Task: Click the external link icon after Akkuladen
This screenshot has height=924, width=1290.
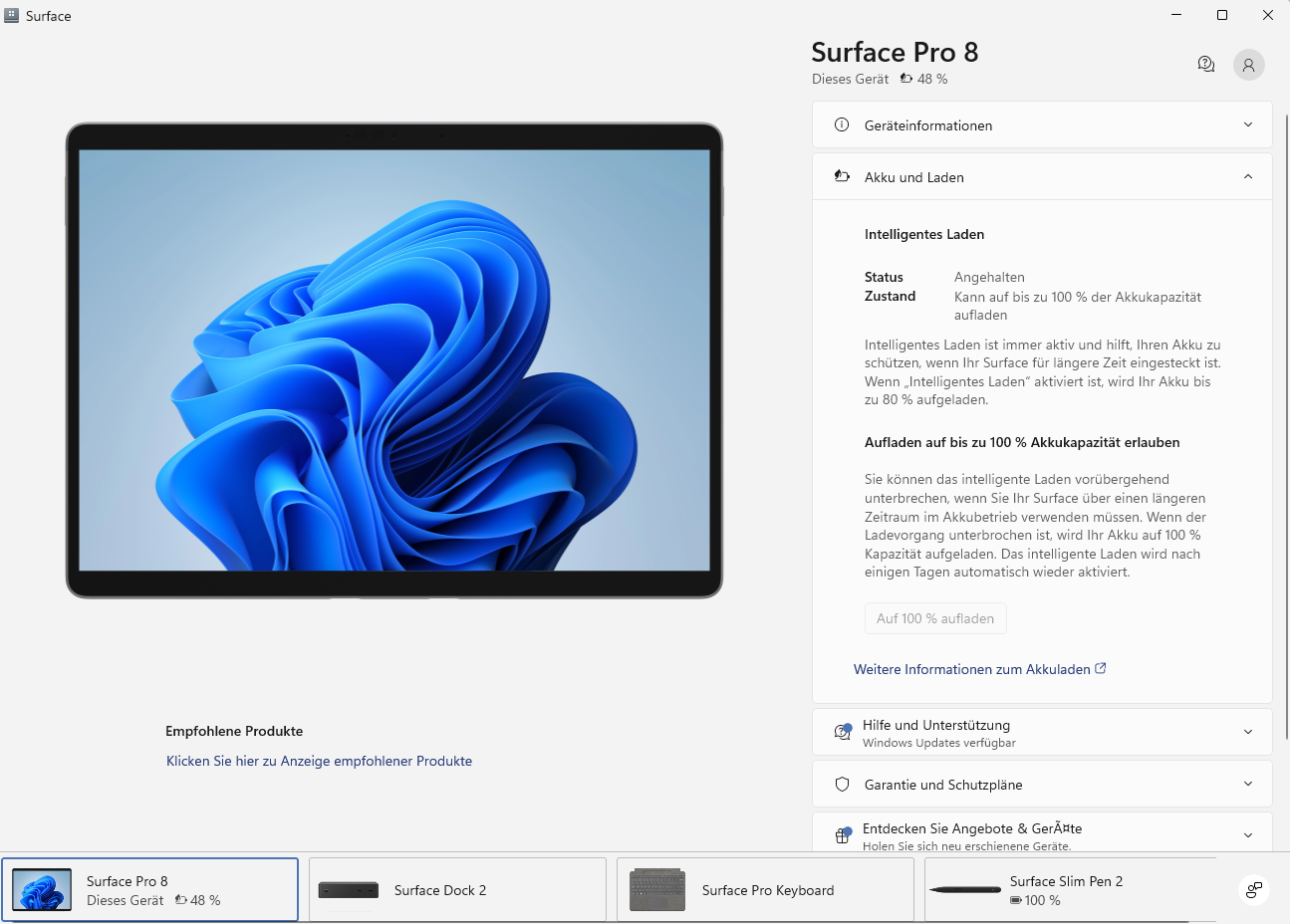Action: click(1101, 668)
